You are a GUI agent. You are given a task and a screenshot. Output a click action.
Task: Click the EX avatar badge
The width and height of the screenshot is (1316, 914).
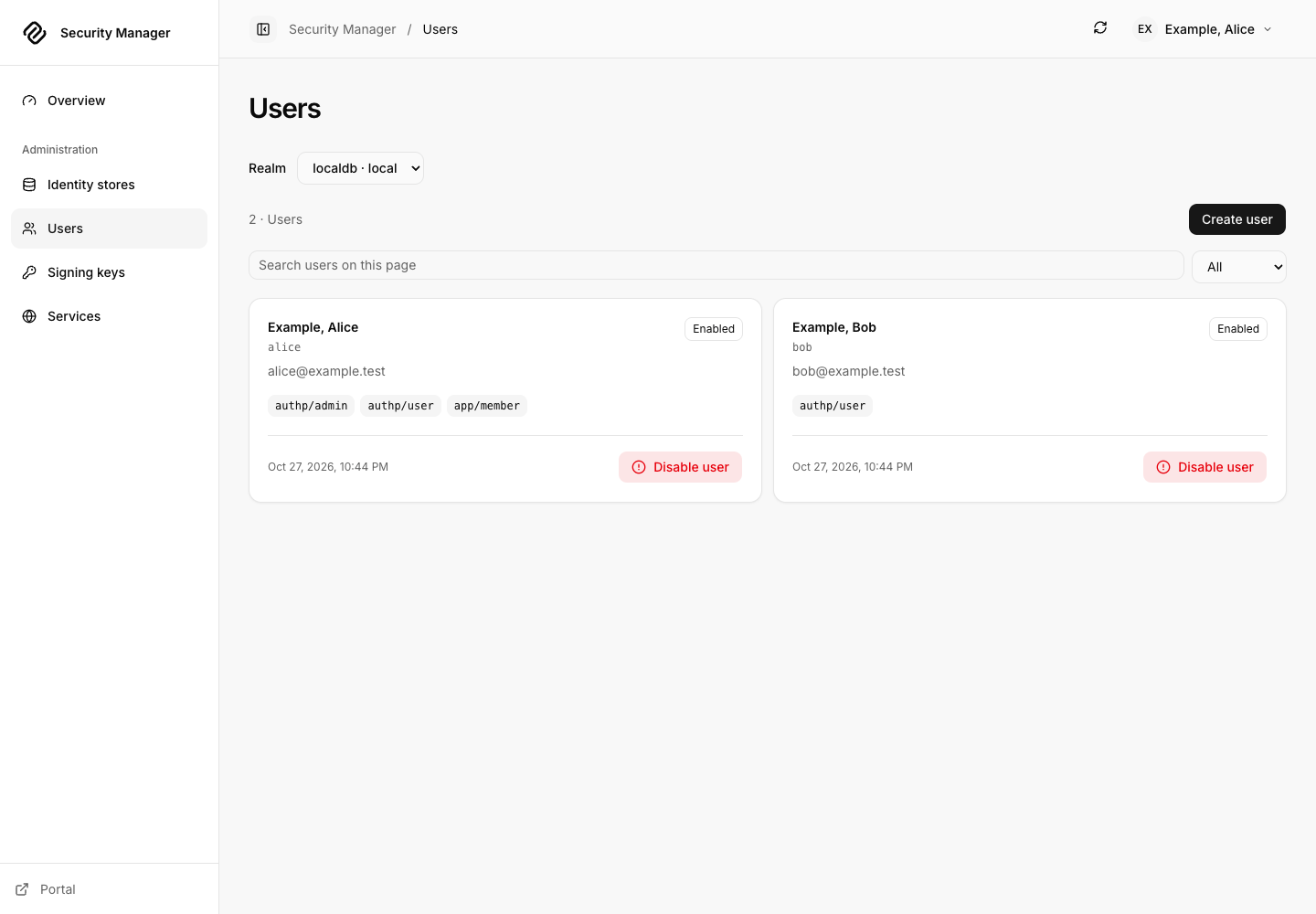tap(1144, 29)
